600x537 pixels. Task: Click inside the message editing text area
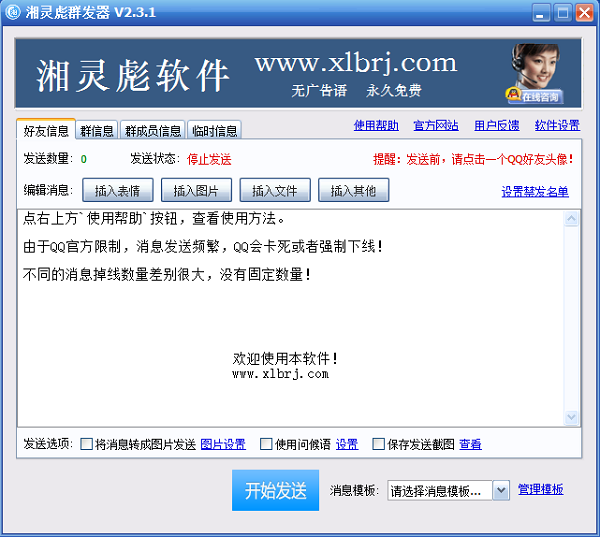tap(291, 318)
